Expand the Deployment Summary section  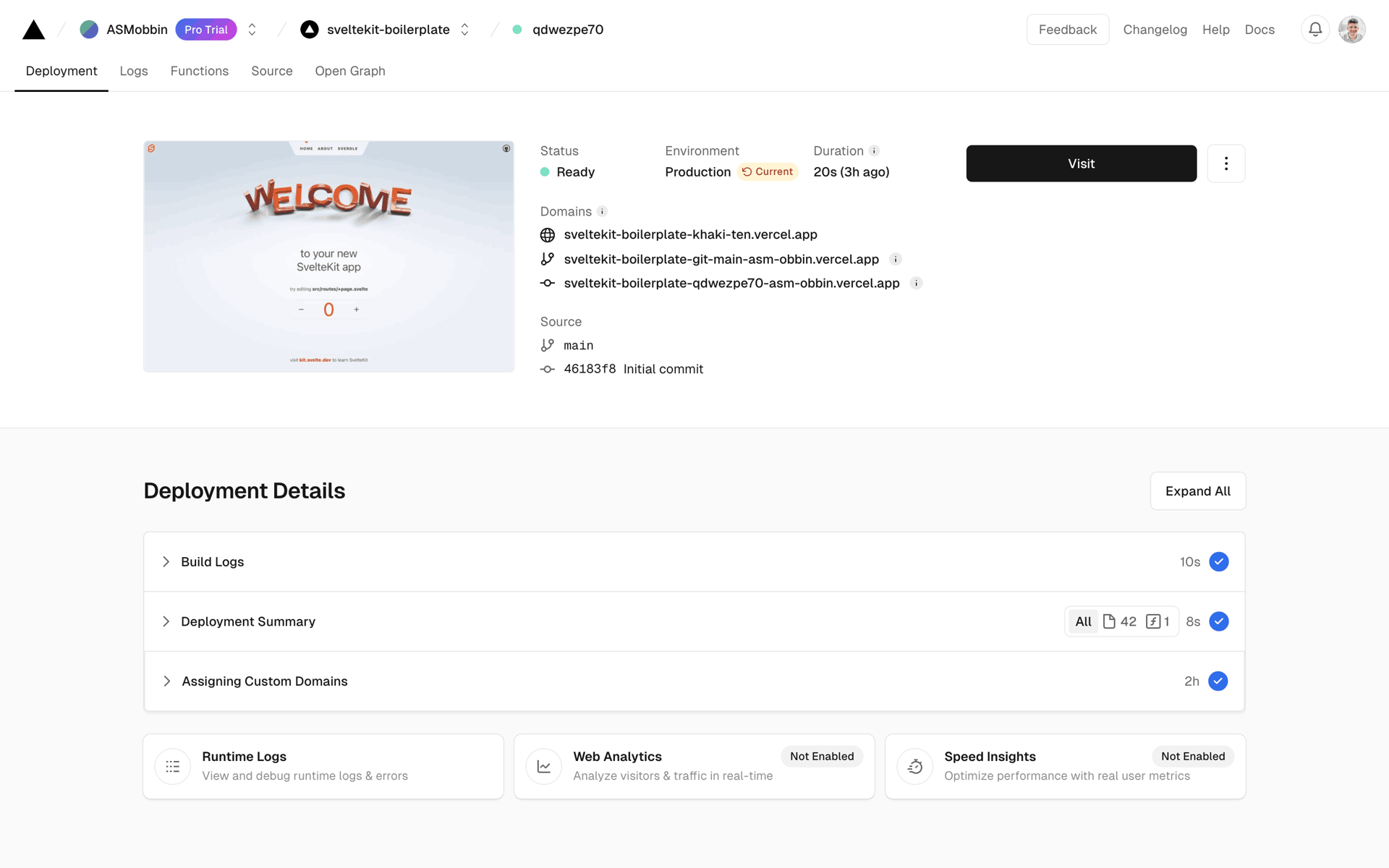[694, 621]
